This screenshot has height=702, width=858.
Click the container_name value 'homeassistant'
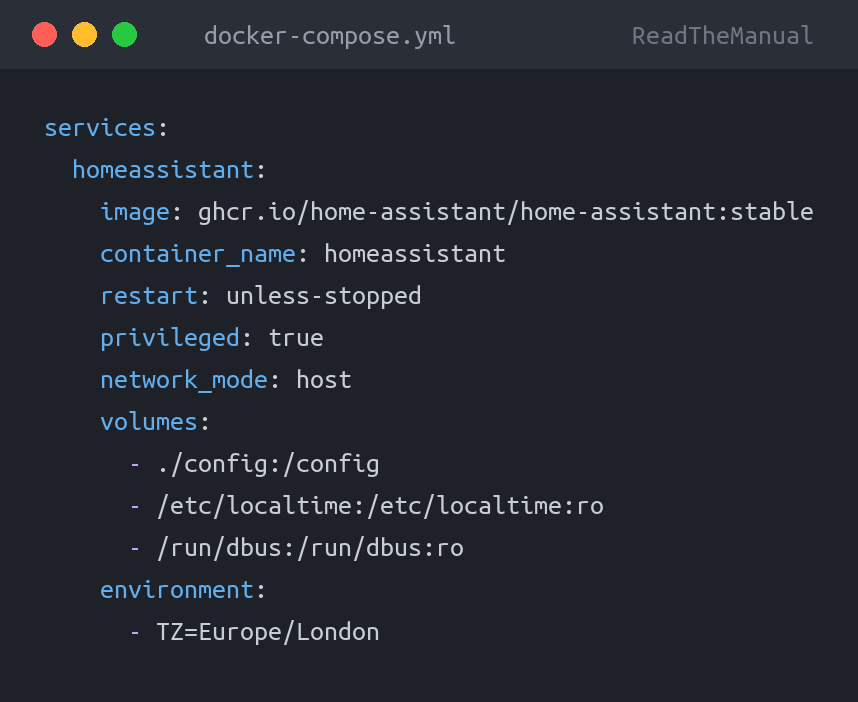coord(415,254)
